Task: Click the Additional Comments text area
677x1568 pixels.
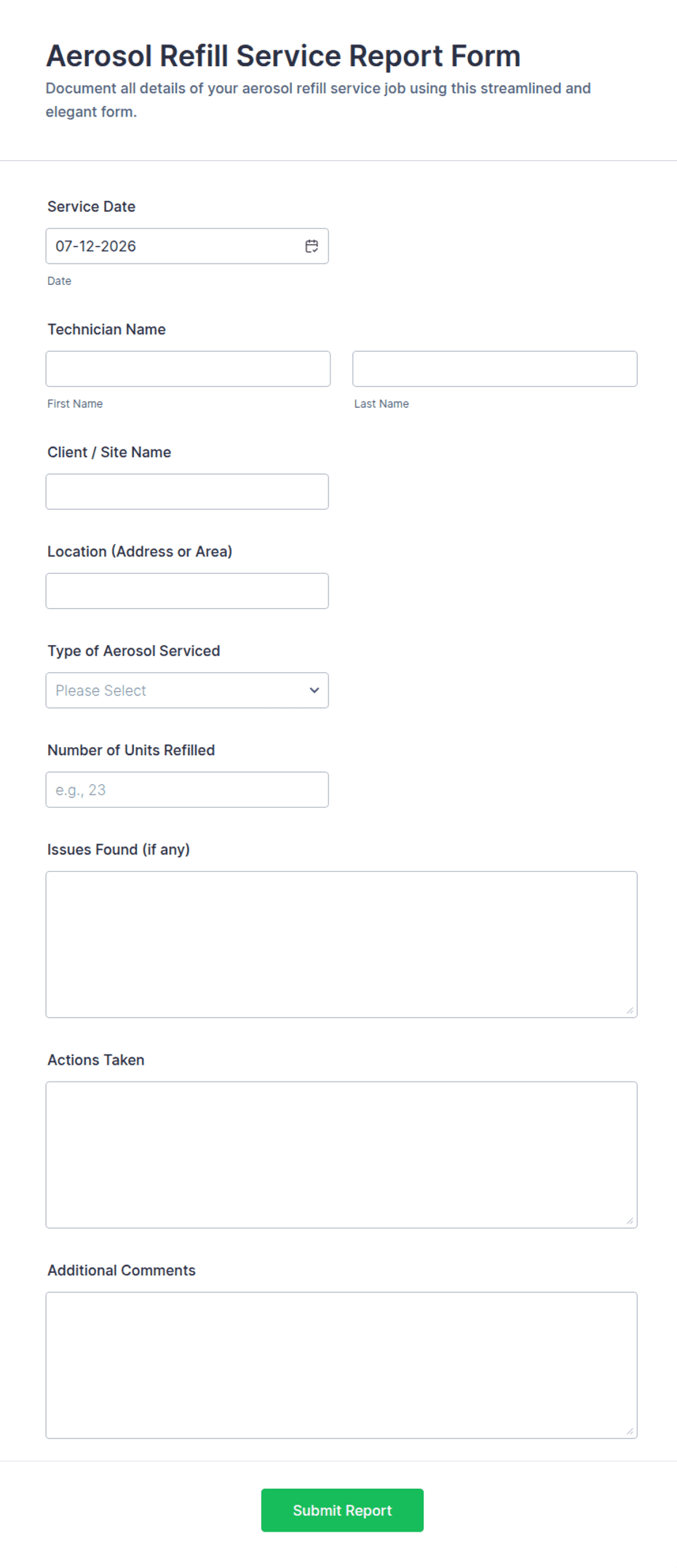Action: pyautogui.click(x=341, y=1366)
